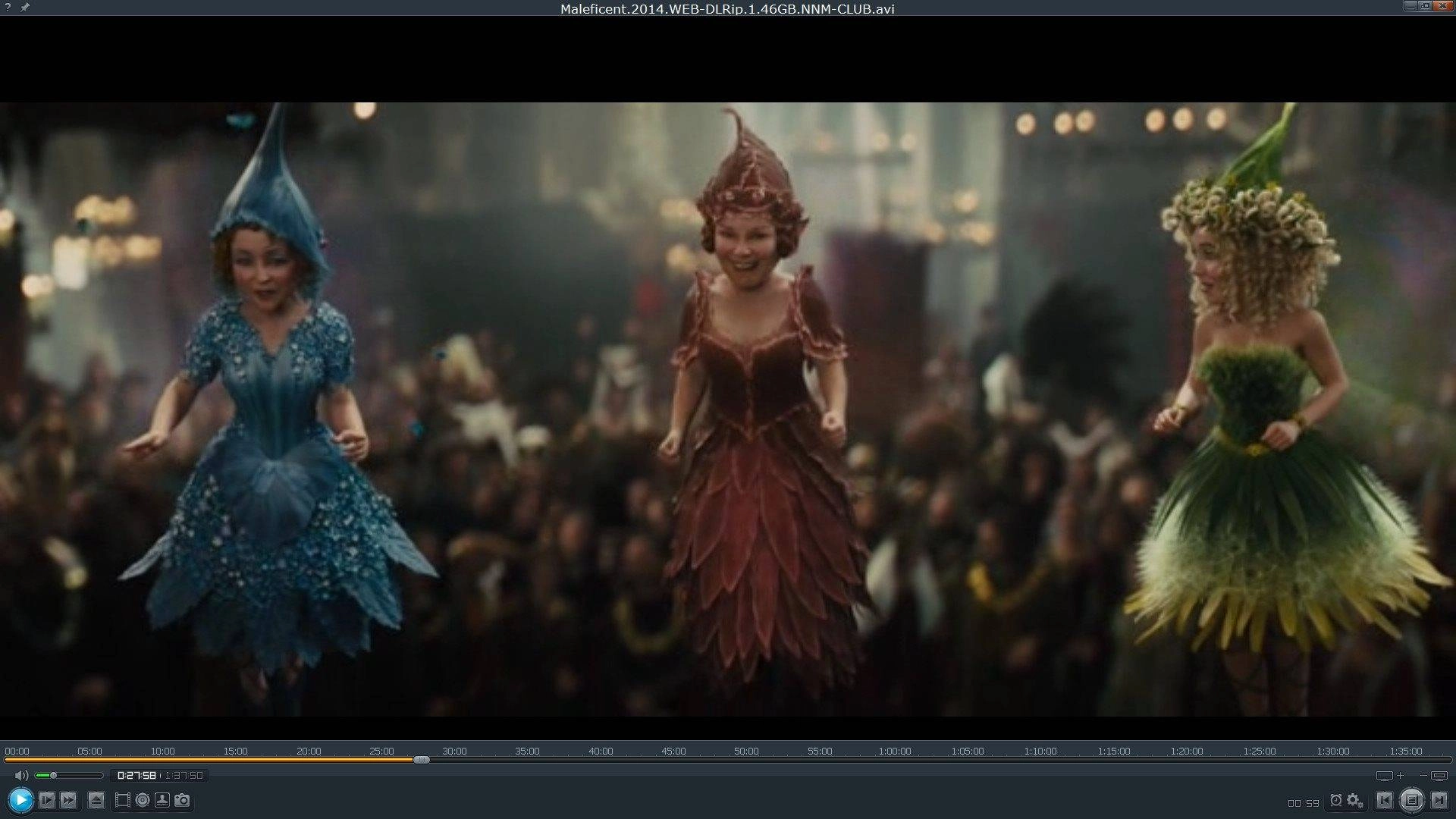Image resolution: width=1456 pixels, height=819 pixels.
Task: Close the player window
Action: coord(1443,5)
